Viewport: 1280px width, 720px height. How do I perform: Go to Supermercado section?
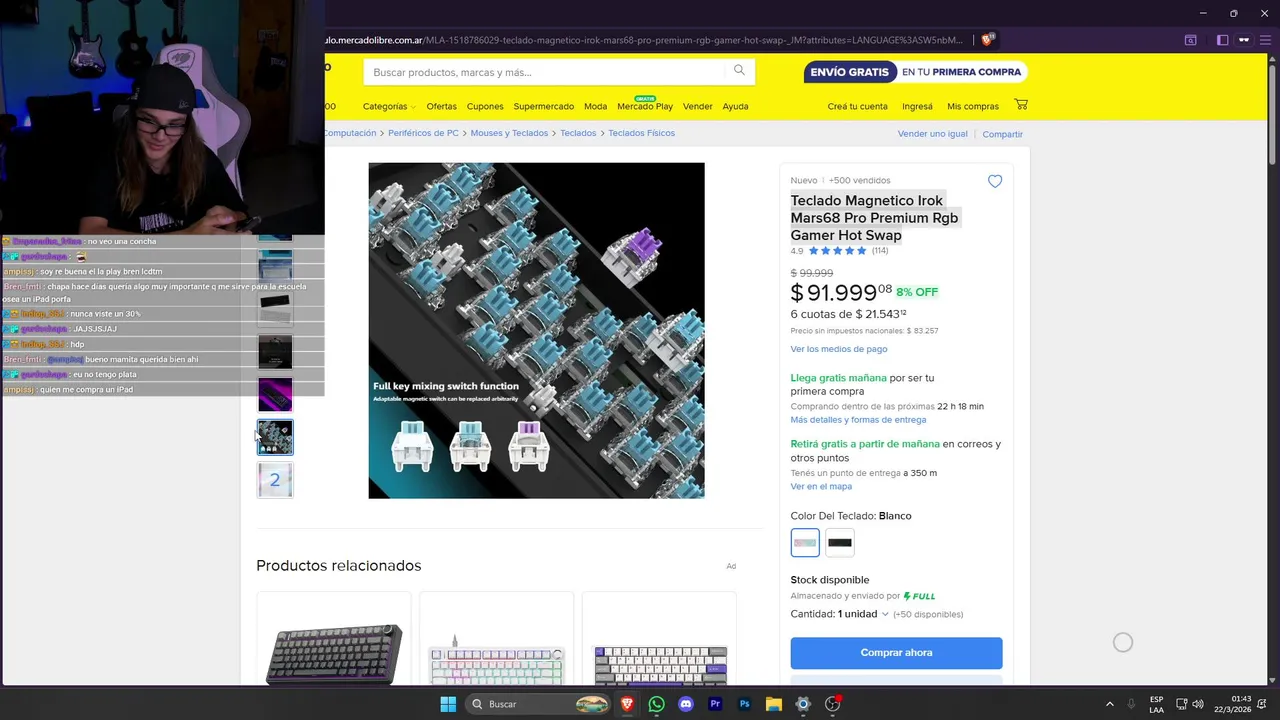pyautogui.click(x=544, y=106)
